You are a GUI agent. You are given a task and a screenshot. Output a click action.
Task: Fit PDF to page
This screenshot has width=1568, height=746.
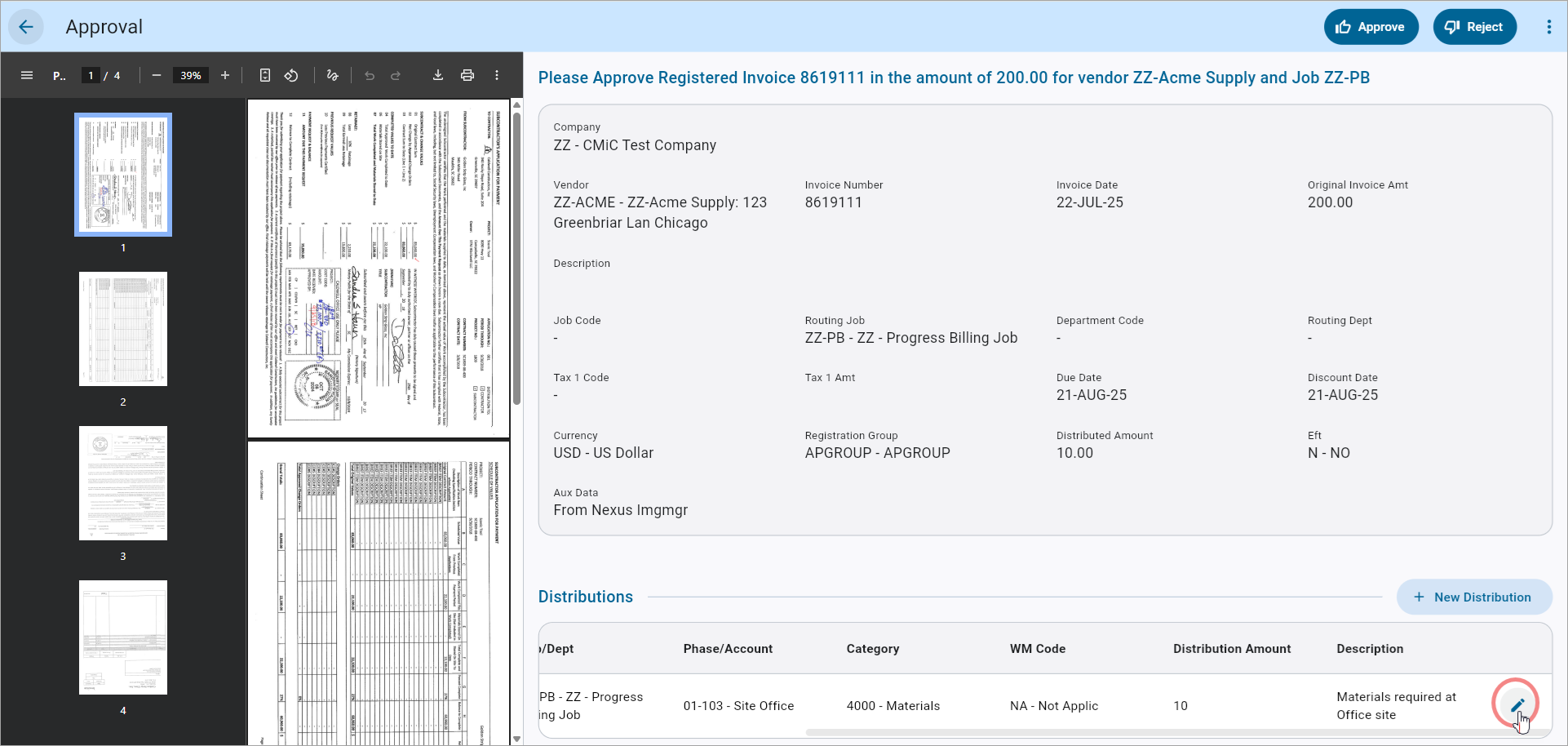[265, 75]
